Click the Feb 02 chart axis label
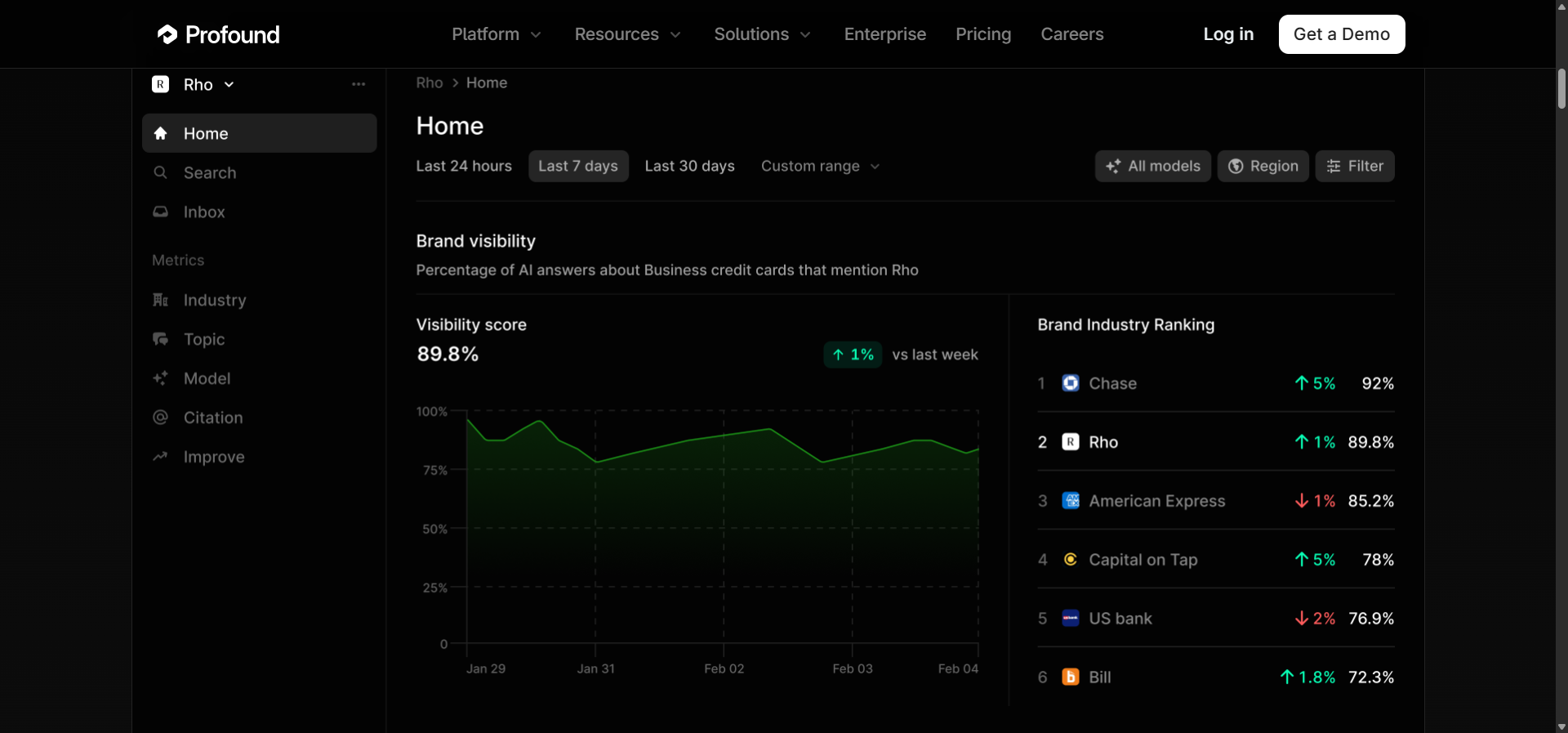Viewport: 1568px width, 733px height. tap(724, 668)
